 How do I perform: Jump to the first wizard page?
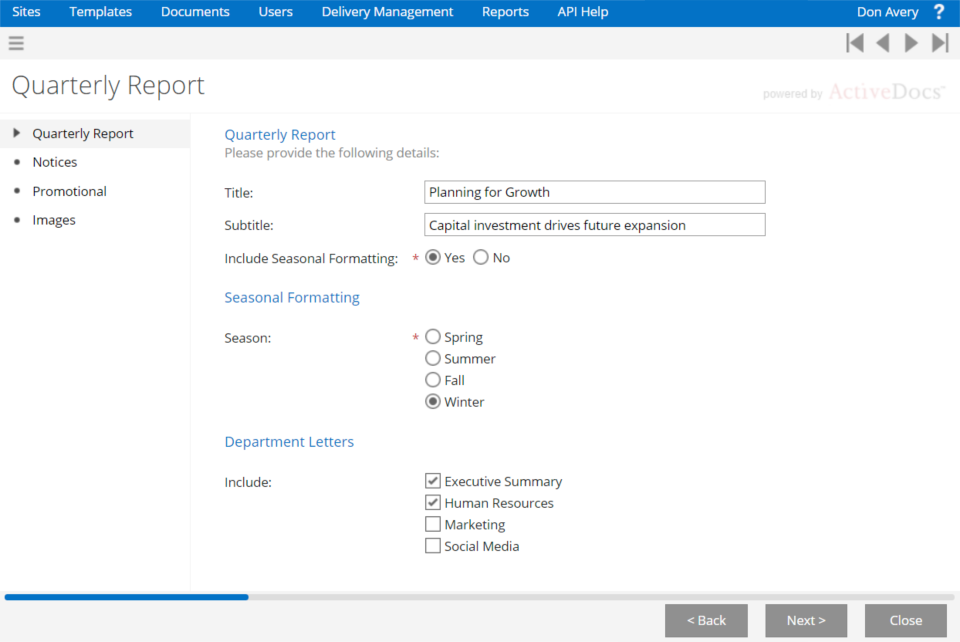[855, 43]
